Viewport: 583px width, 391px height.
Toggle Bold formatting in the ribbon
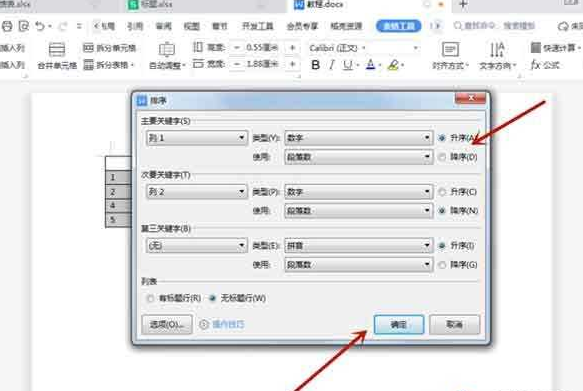(x=315, y=65)
